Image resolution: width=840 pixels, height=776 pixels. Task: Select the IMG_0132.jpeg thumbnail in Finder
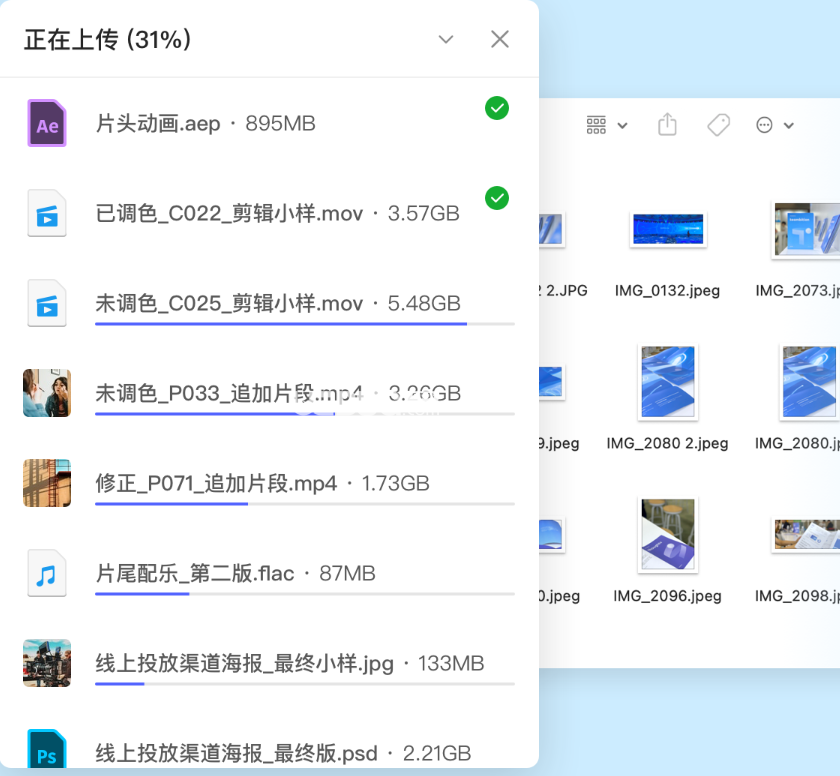(x=668, y=229)
